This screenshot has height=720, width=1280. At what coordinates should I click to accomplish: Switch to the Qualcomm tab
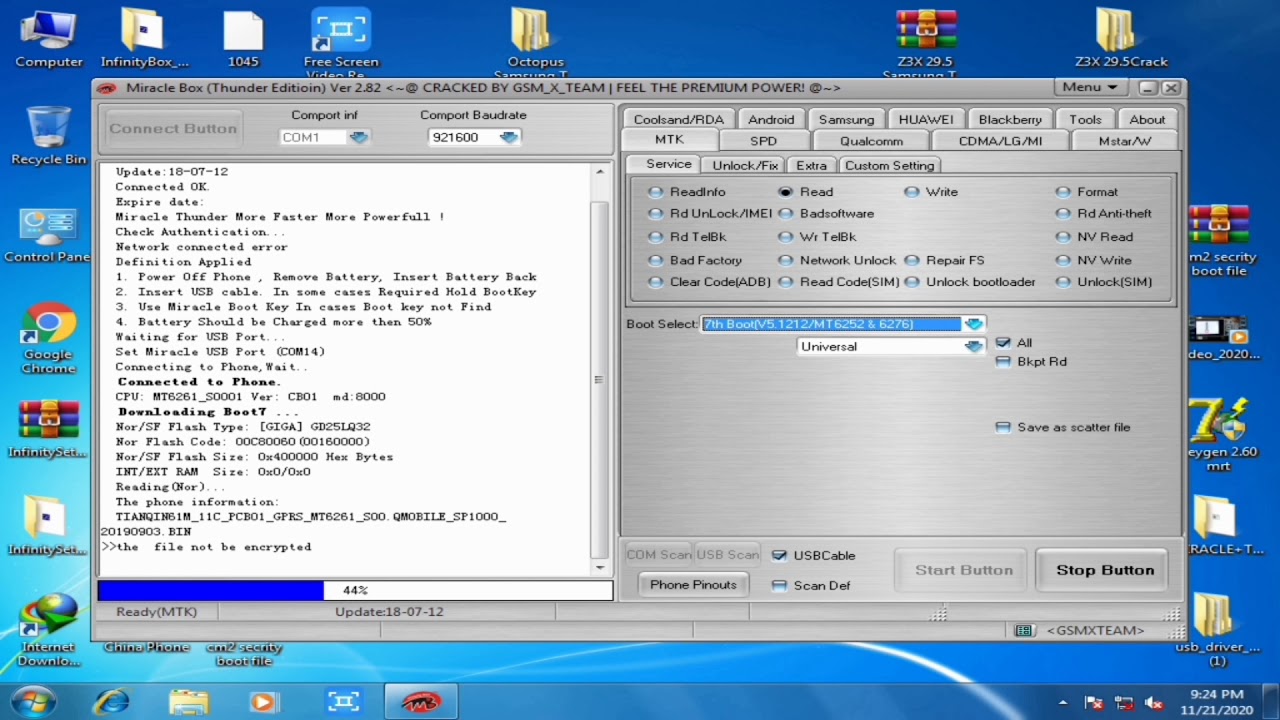(871, 141)
